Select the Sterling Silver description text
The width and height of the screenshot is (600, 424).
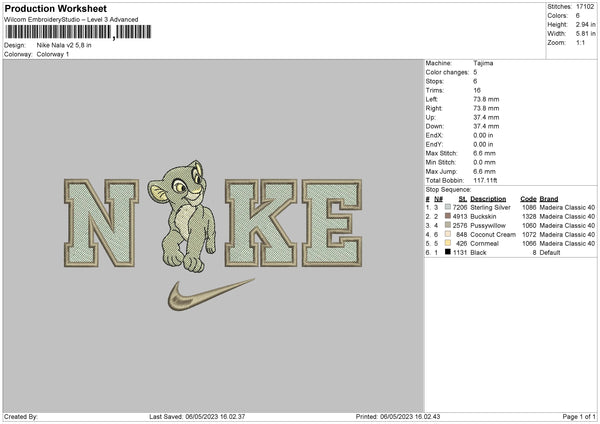(490, 207)
